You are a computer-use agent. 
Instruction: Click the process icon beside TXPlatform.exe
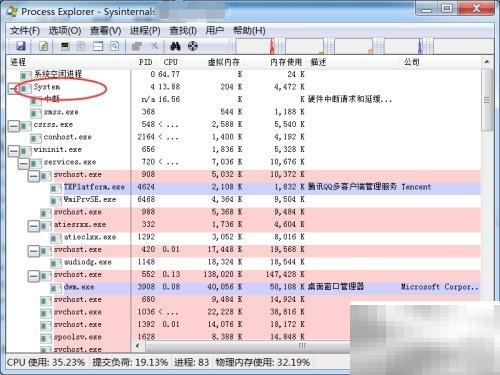tap(56, 188)
